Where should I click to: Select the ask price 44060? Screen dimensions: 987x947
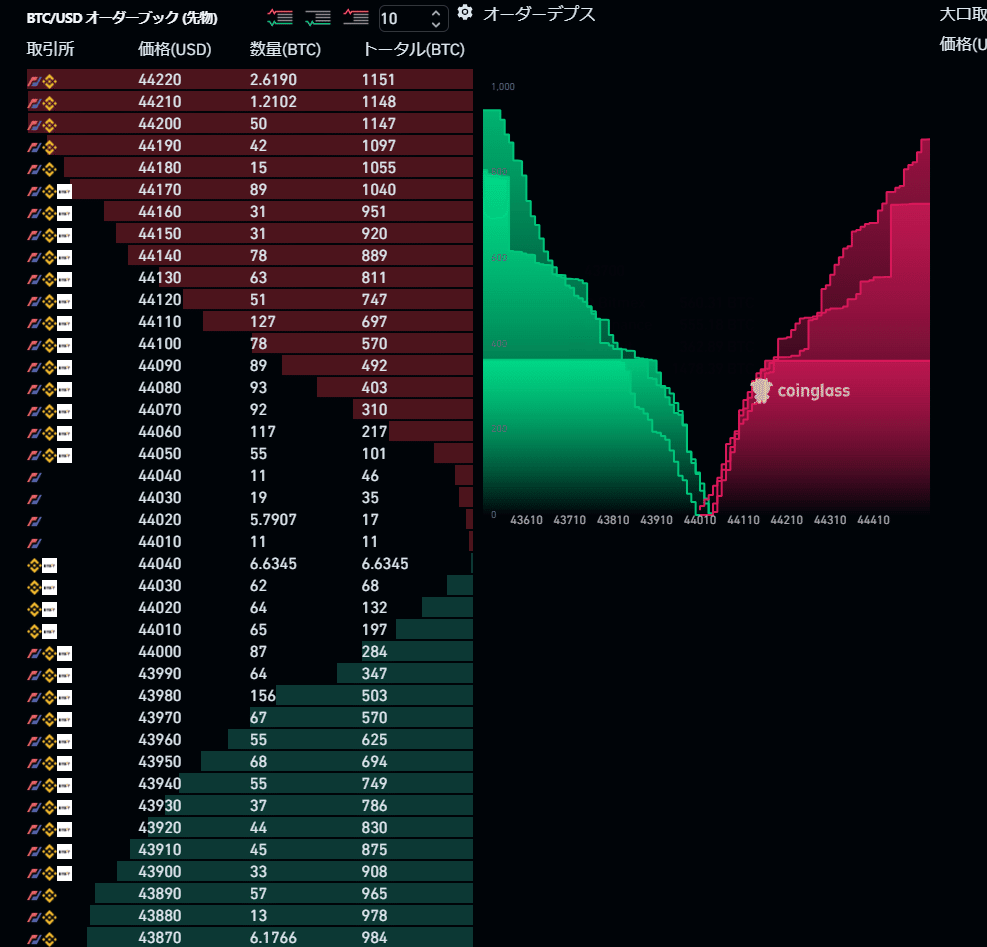tap(160, 432)
